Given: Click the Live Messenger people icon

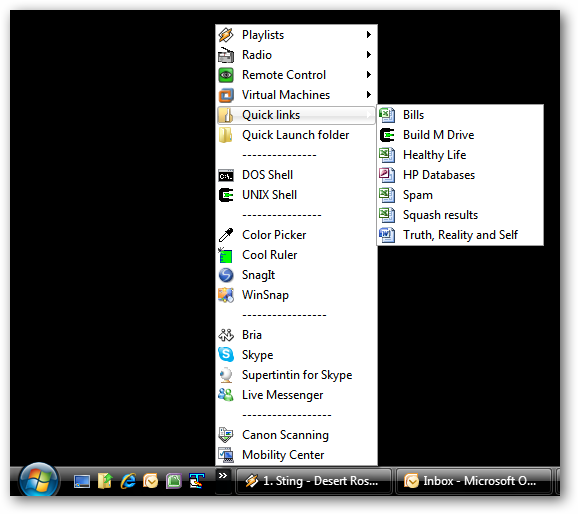Looking at the screenshot, I should 226,395.
